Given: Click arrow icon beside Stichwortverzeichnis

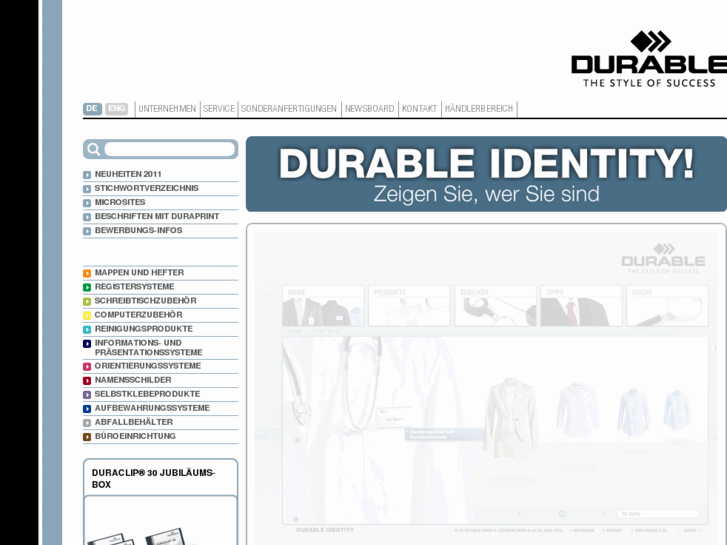Looking at the screenshot, I should (87, 189).
